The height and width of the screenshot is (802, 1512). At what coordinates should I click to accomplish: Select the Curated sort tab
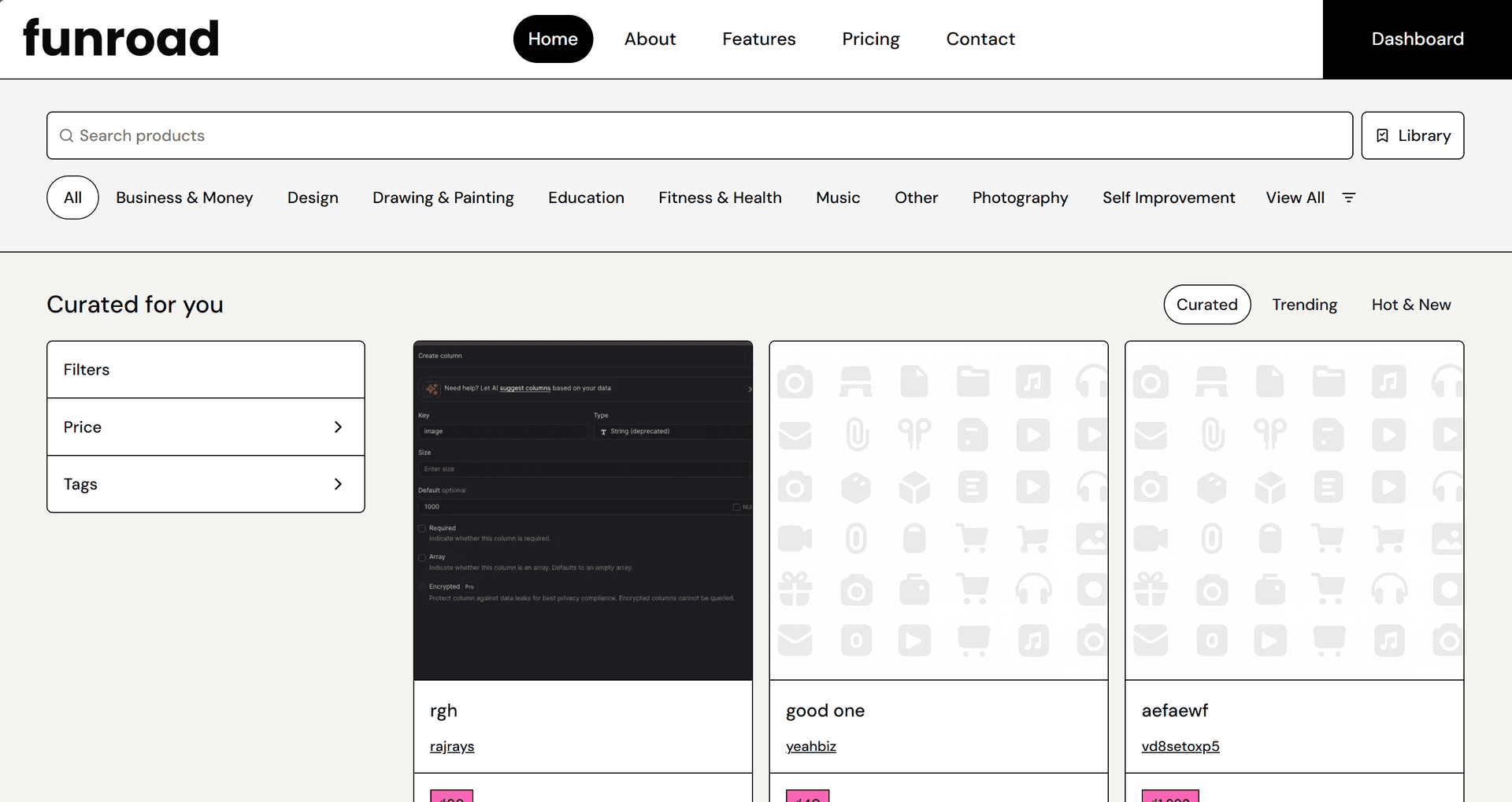tap(1207, 305)
